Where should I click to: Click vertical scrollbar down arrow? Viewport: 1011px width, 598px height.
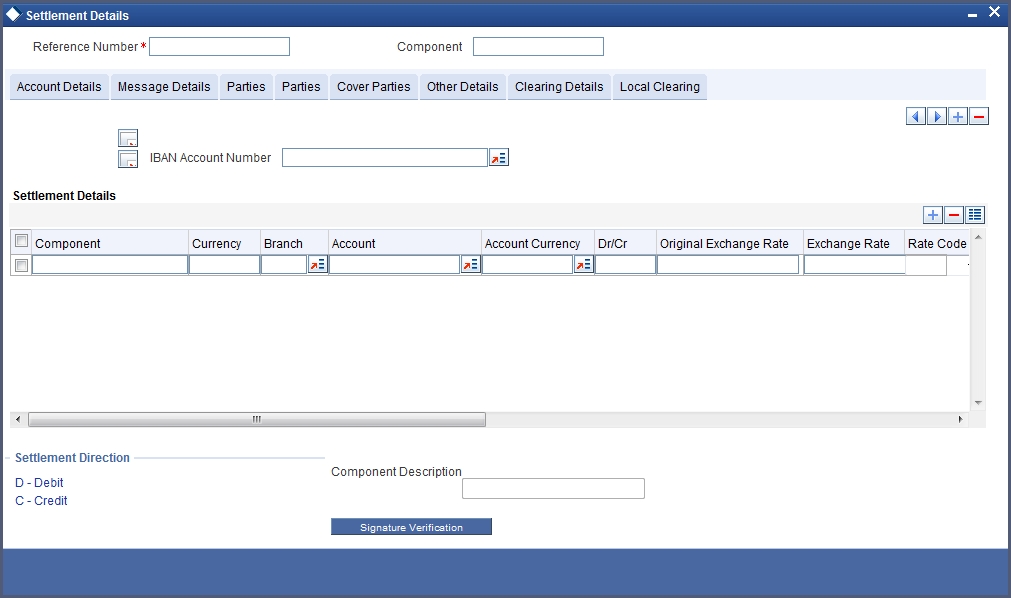pos(978,403)
